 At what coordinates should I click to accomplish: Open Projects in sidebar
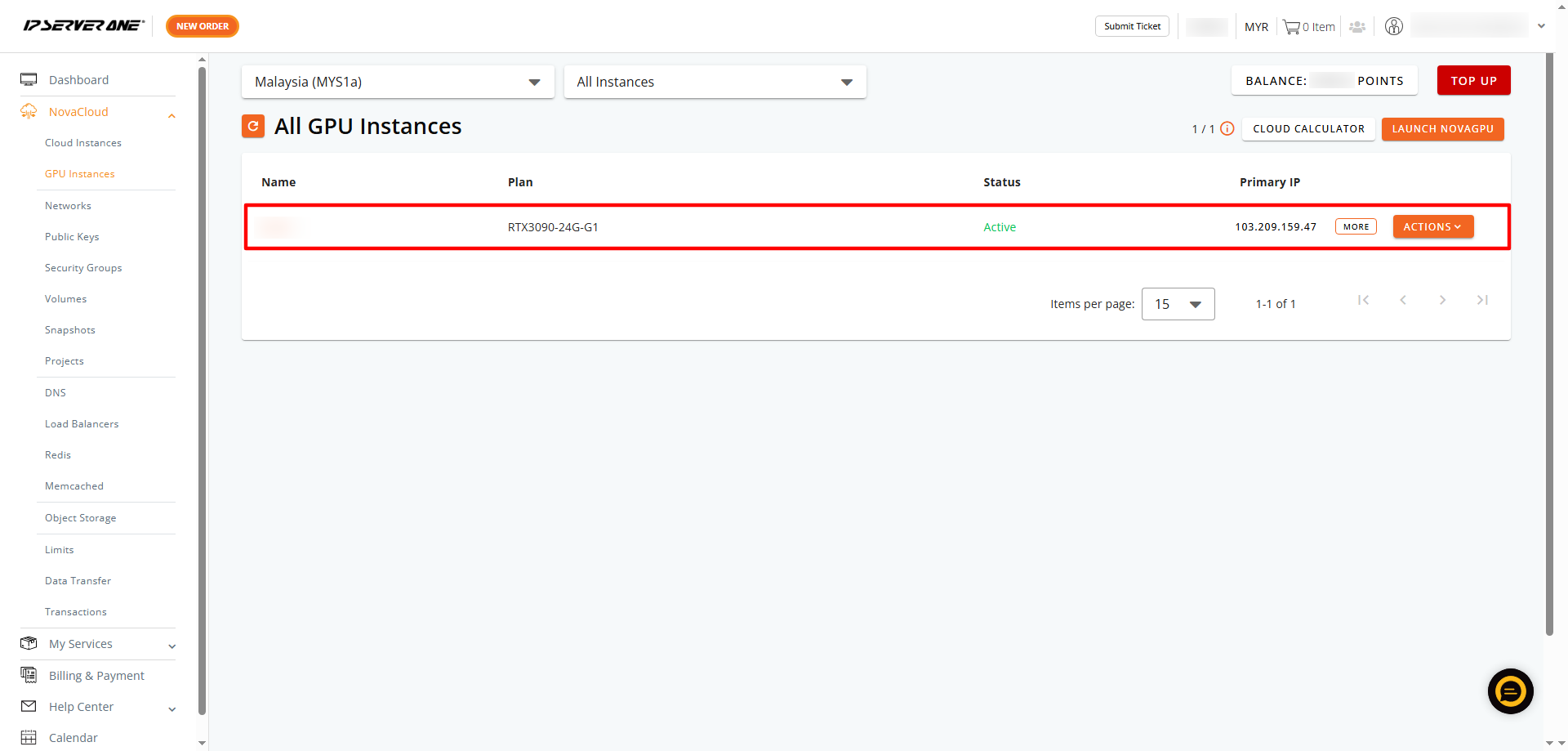pos(65,360)
